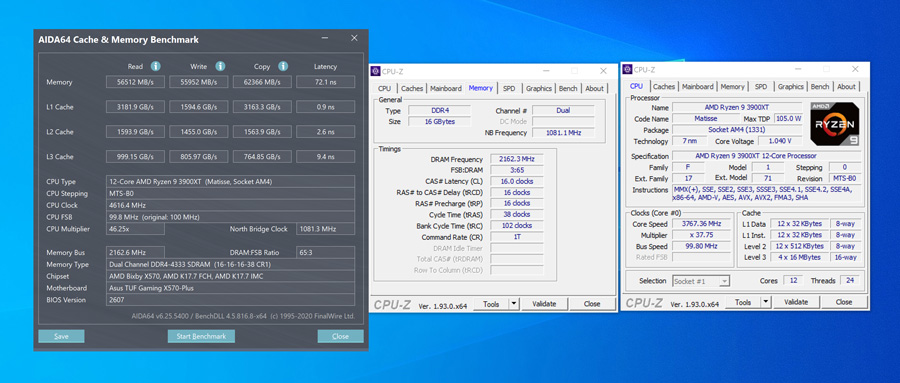Click L2 Cache Write value 1455.0 GB/s

coord(199,131)
